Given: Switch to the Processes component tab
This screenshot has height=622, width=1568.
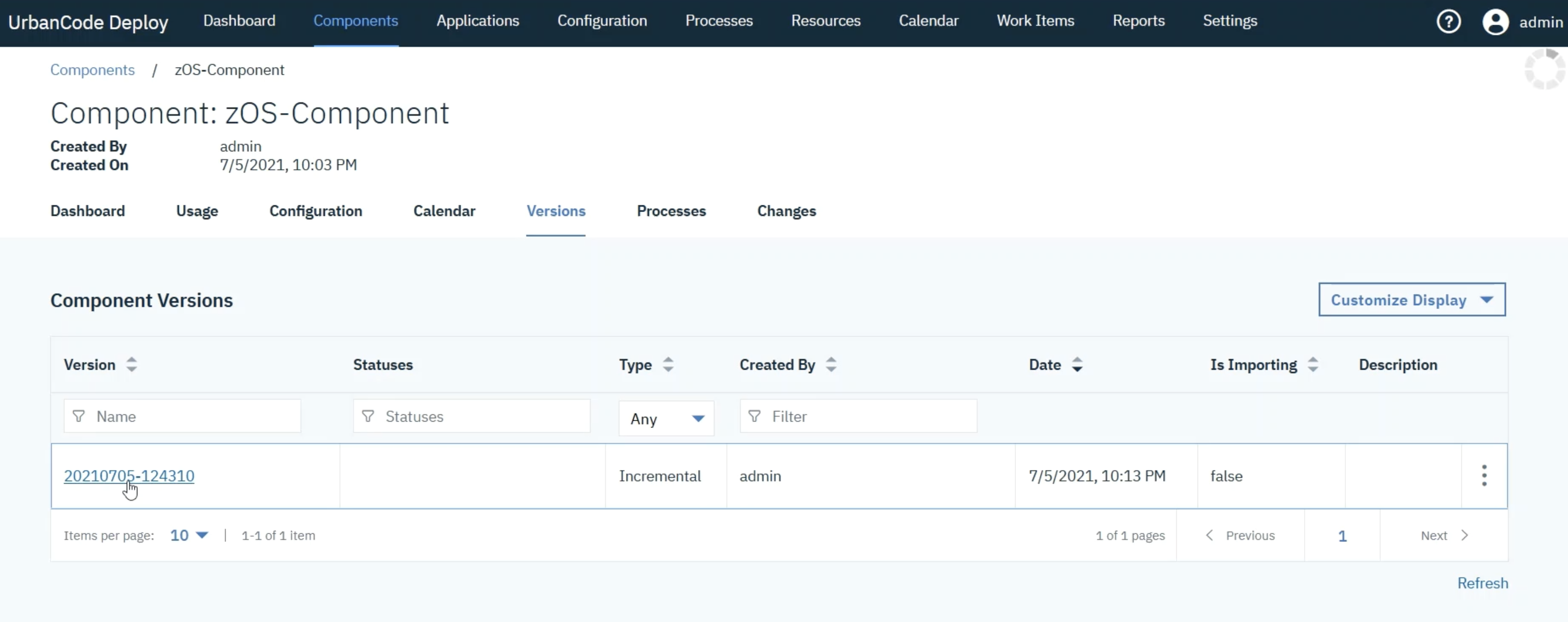Looking at the screenshot, I should click(x=671, y=211).
